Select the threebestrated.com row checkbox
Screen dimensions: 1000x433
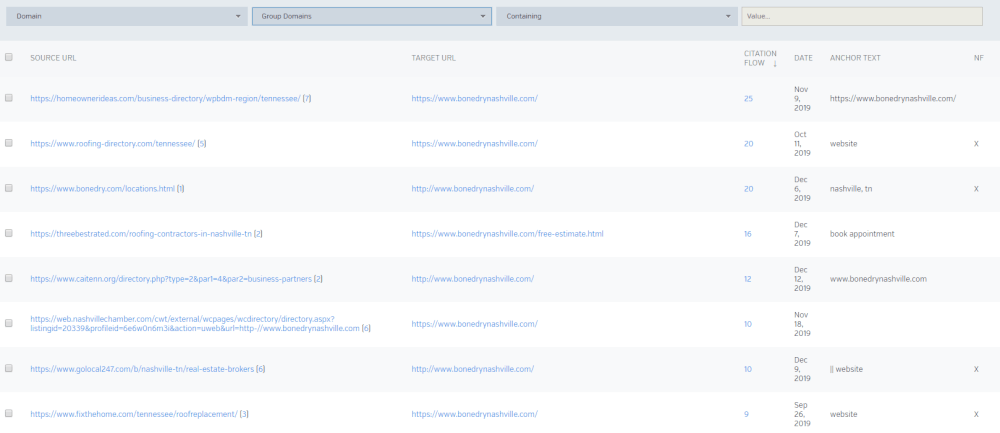pos(9,233)
